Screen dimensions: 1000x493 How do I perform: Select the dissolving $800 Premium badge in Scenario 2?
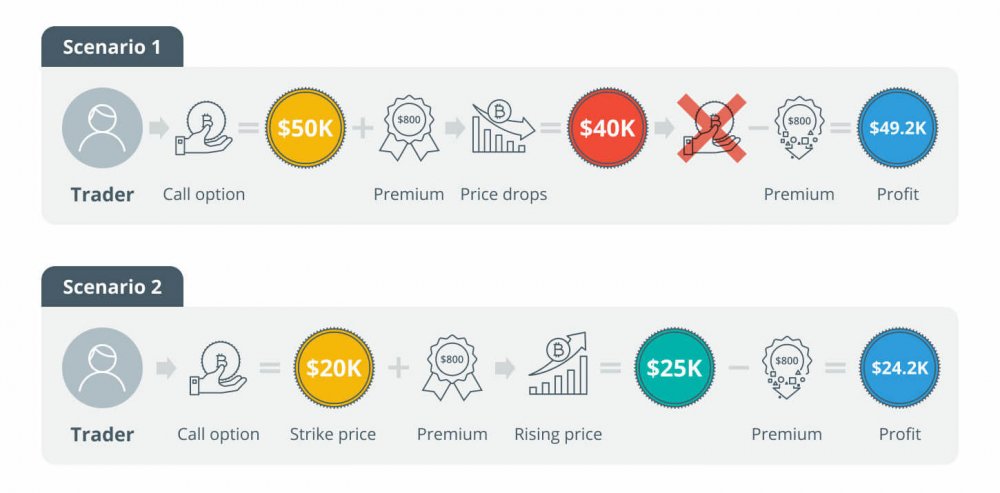[787, 369]
